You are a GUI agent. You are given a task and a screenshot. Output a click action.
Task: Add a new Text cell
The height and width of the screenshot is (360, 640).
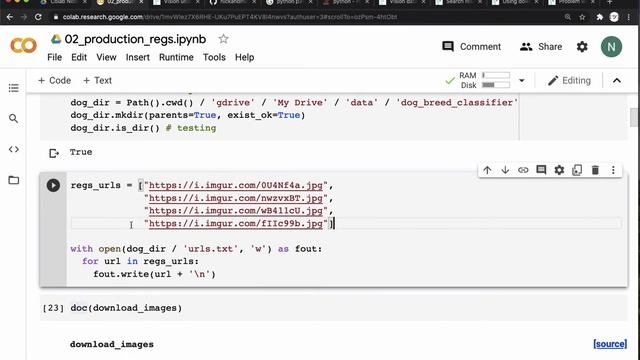click(97, 80)
